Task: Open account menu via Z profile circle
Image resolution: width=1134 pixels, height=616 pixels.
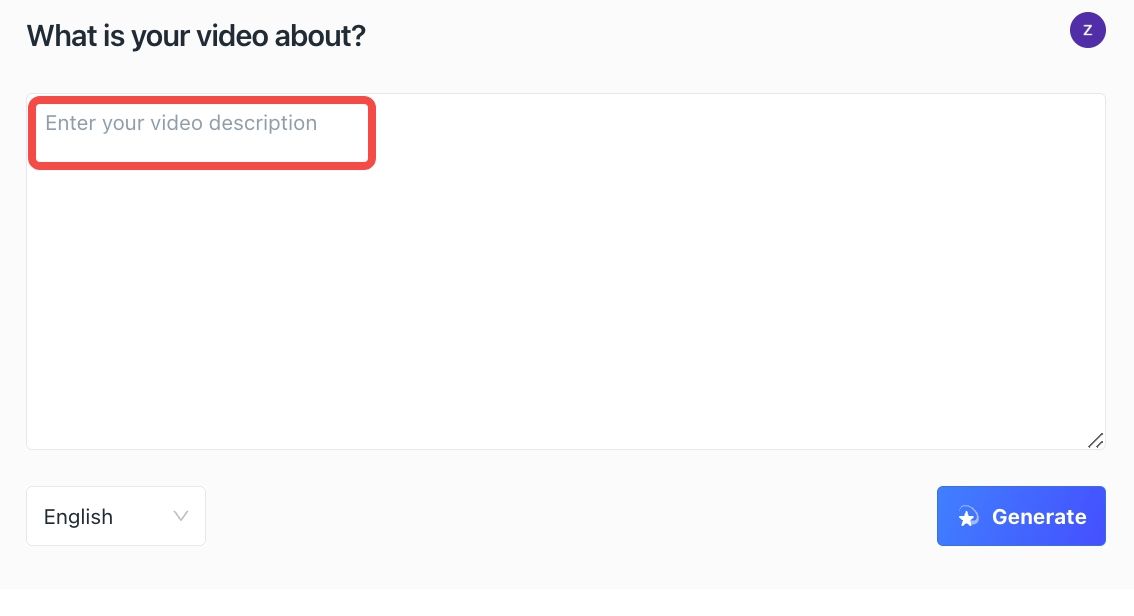Action: [x=1088, y=30]
